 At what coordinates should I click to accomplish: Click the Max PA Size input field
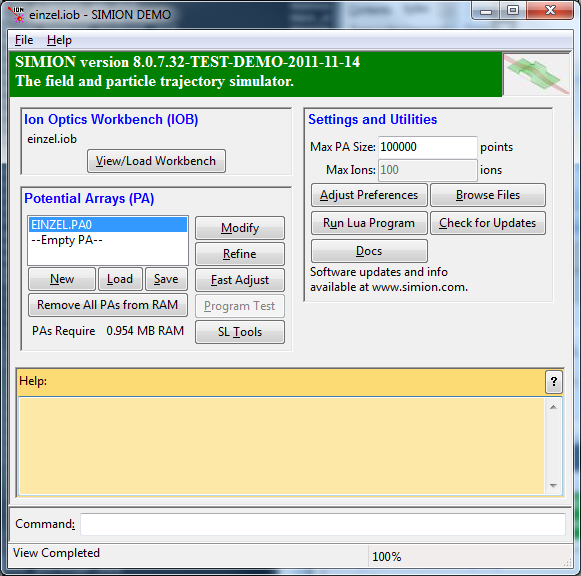(x=428, y=147)
